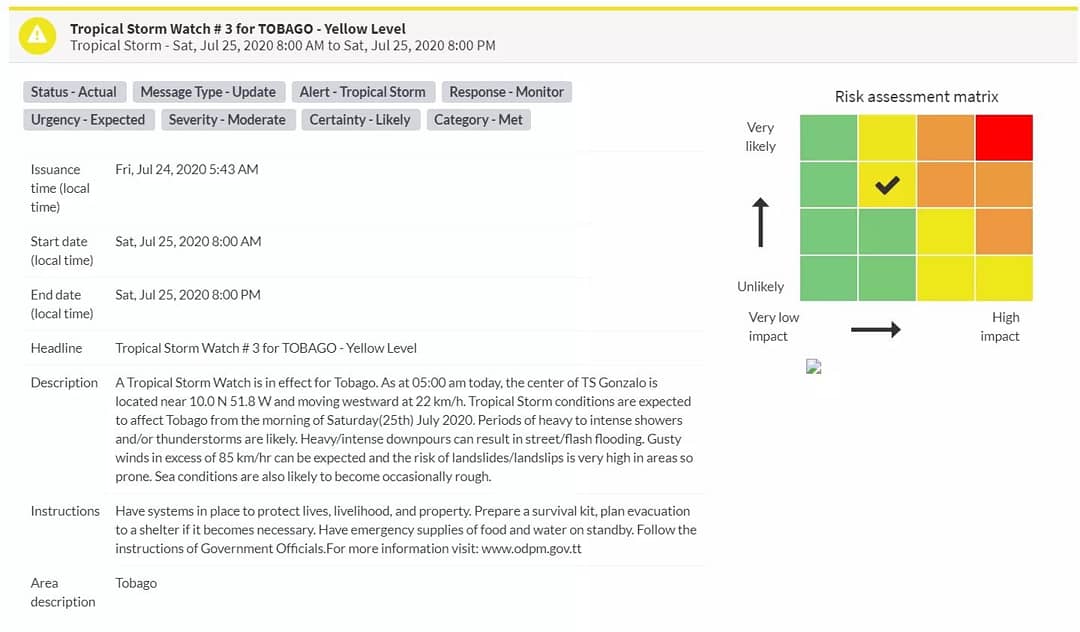Click the red high-impact very-likely matrix cell

click(1004, 138)
